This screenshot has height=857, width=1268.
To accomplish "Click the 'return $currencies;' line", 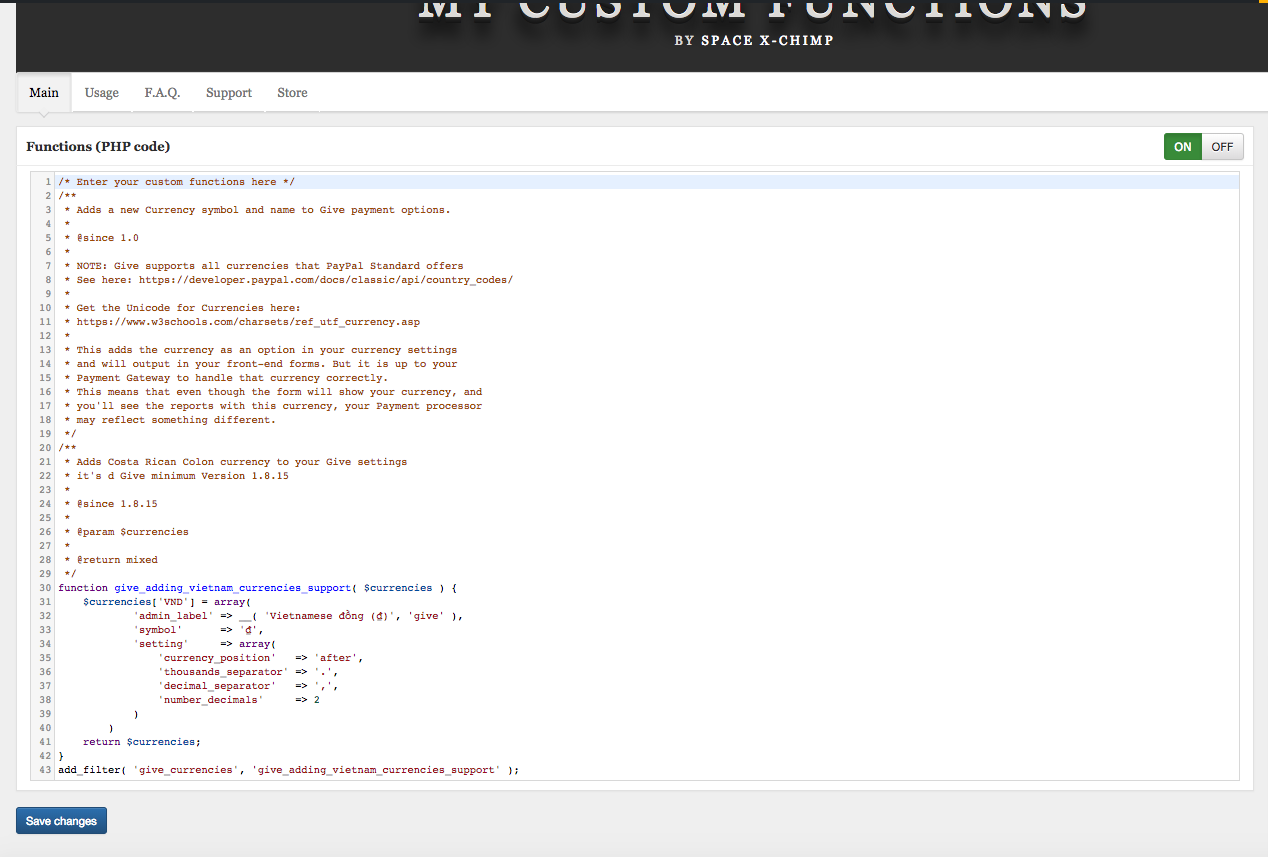I will [x=142, y=742].
